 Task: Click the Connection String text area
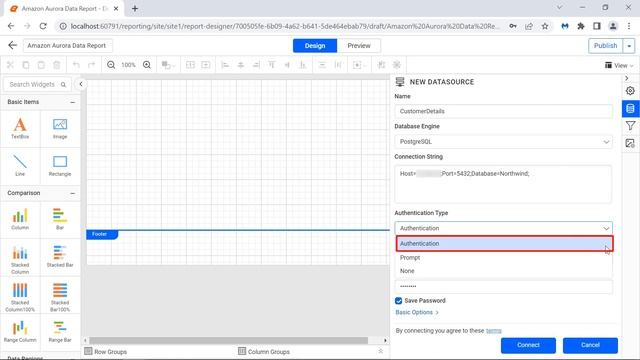[x=503, y=184]
